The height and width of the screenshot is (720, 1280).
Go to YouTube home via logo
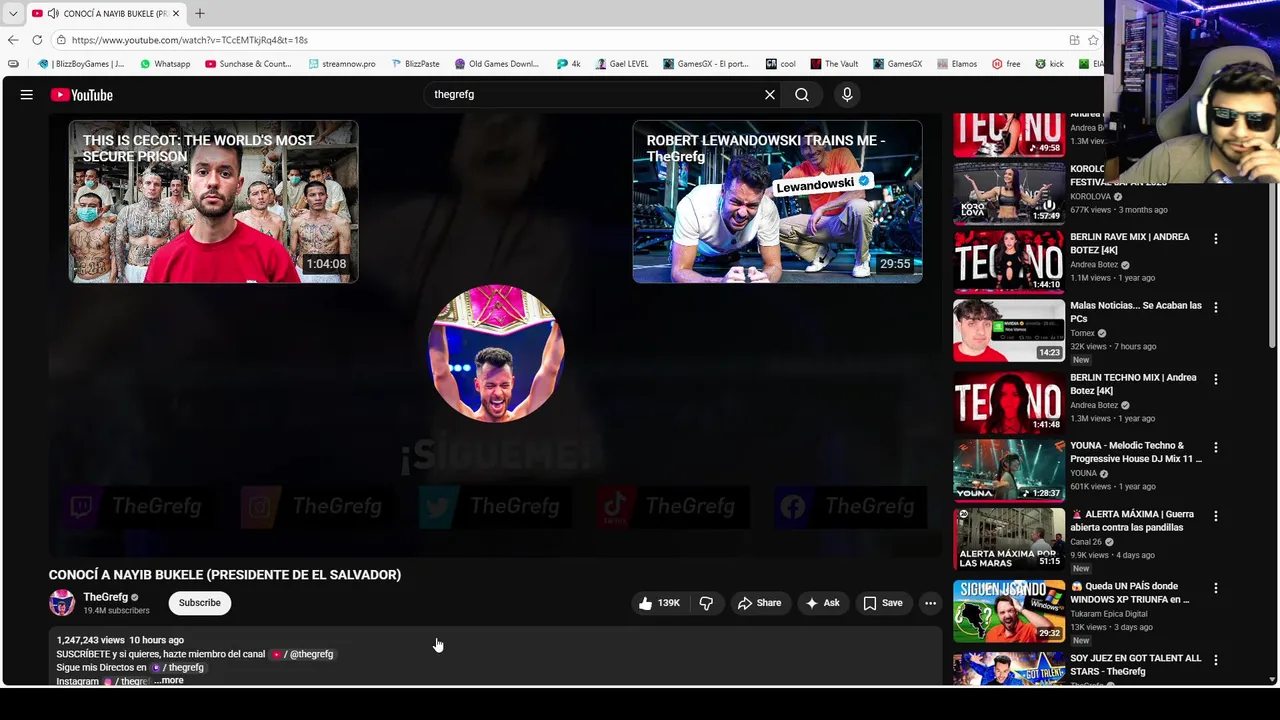82,95
